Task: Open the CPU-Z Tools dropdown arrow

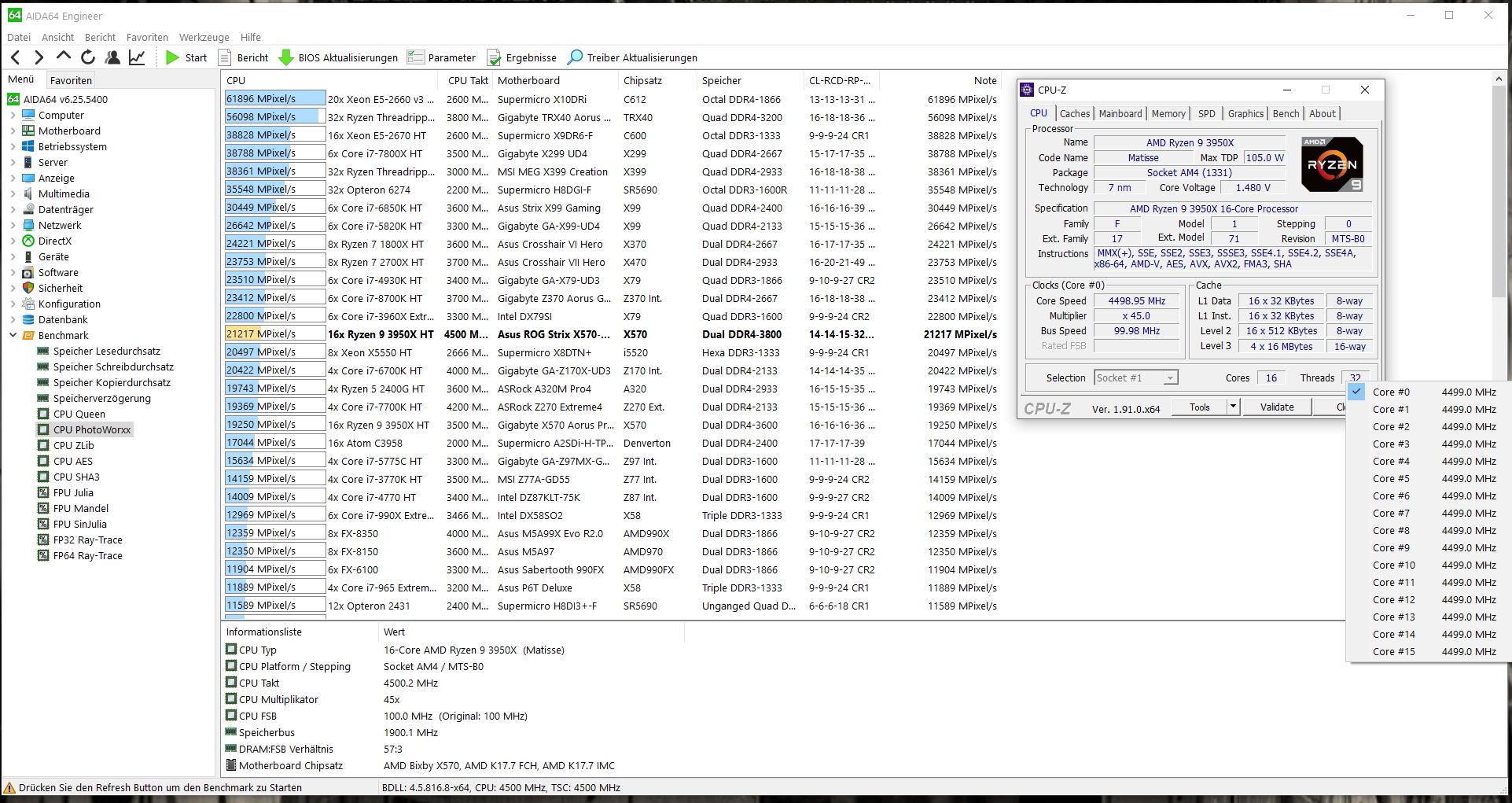Action: (1233, 407)
